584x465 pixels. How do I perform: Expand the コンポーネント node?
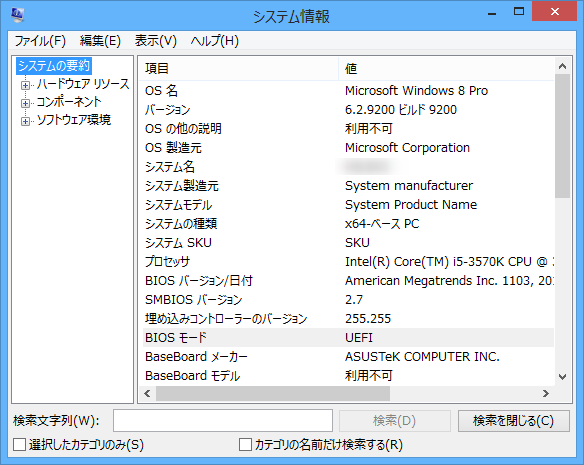(25, 103)
